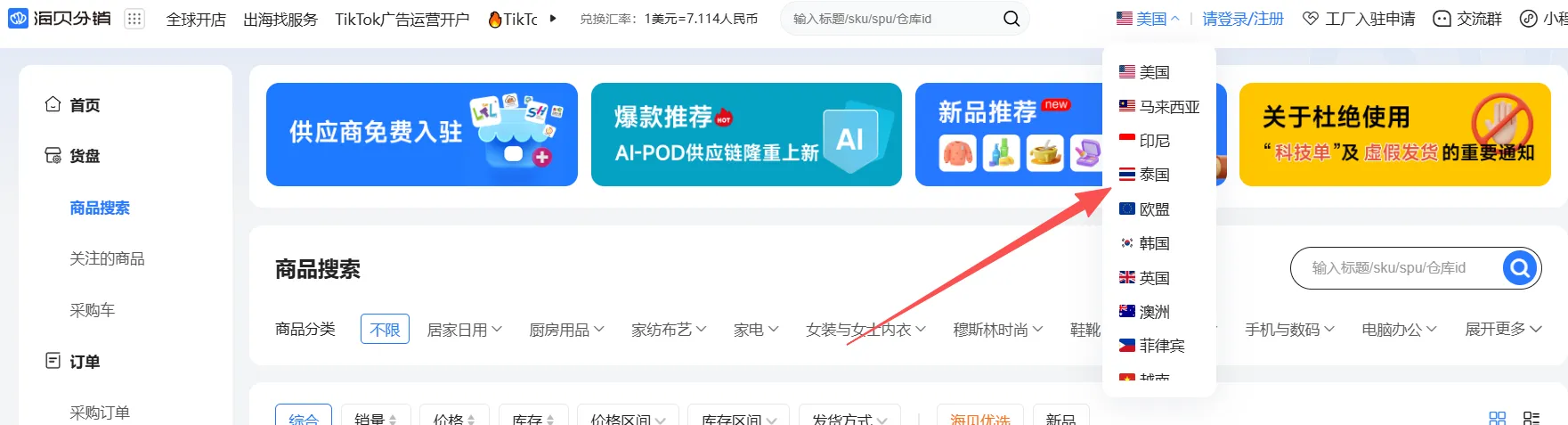Expand the 家纺布艺 category
The image size is (1568, 425).
tap(670, 330)
